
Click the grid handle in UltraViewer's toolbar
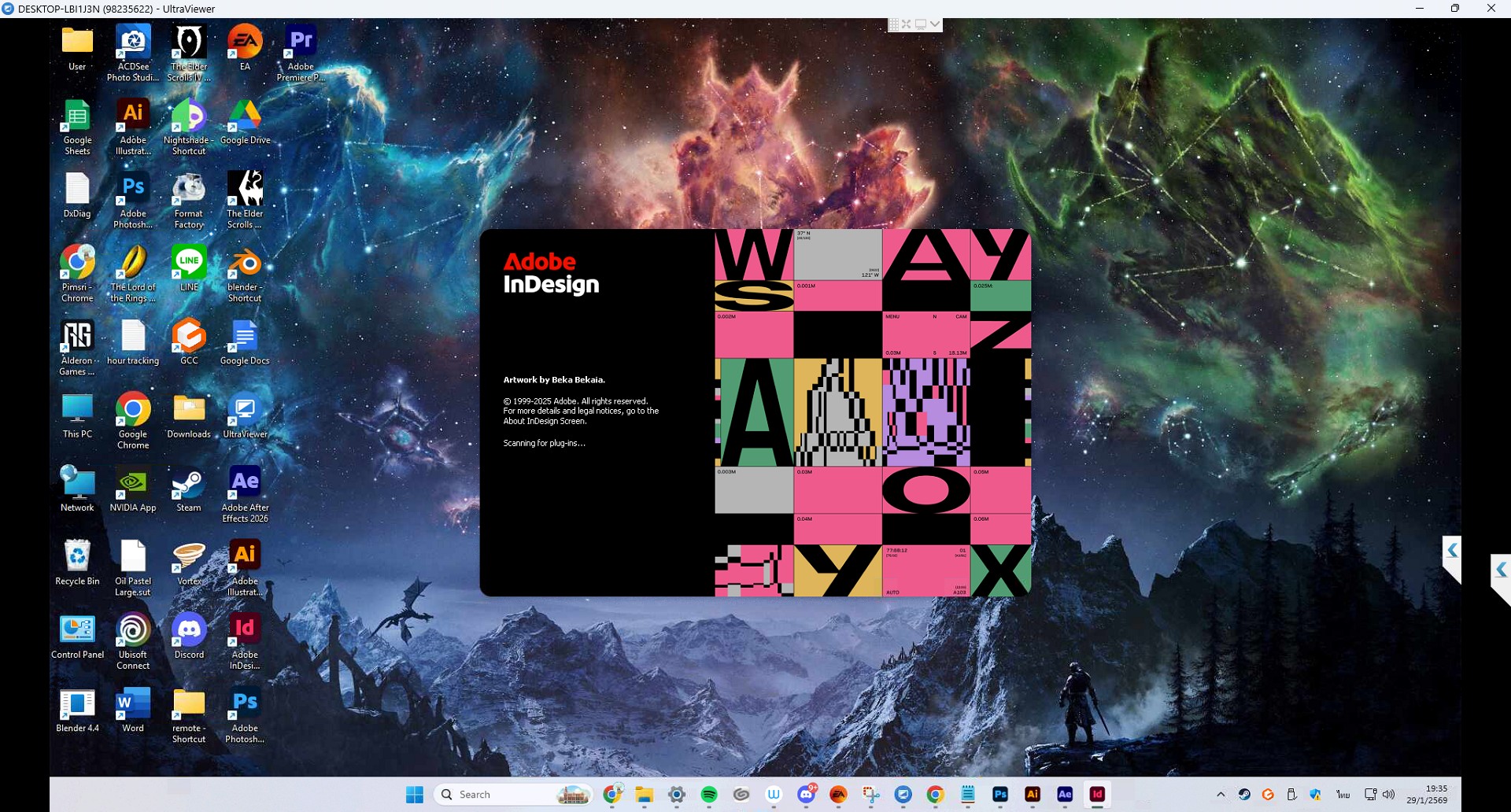click(x=894, y=24)
